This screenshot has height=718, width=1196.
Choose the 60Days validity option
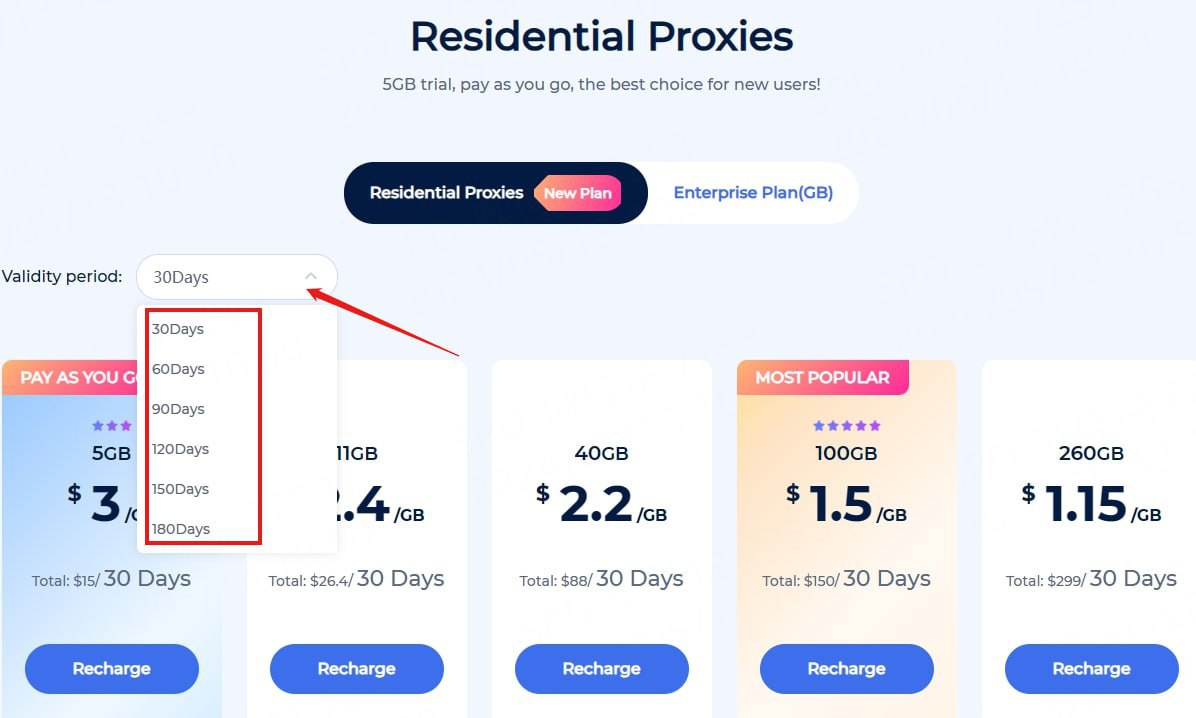[x=178, y=369]
